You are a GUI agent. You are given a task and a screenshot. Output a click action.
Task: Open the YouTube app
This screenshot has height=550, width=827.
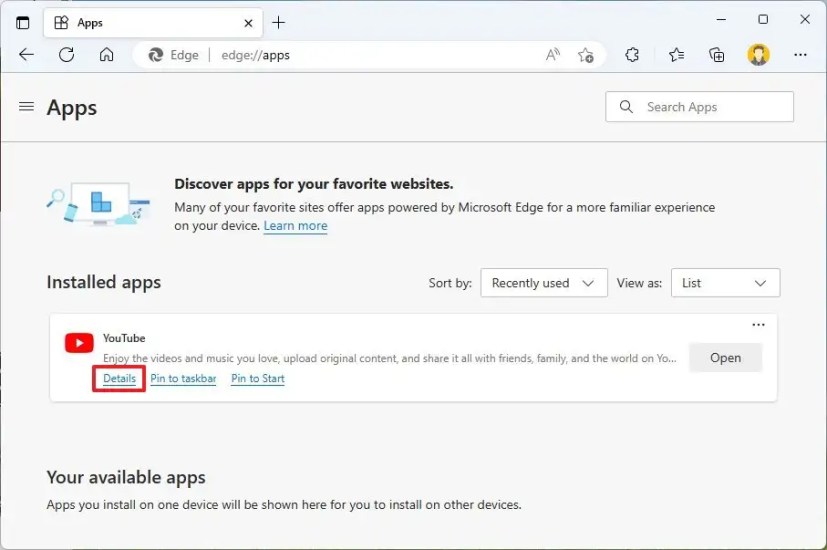point(726,358)
